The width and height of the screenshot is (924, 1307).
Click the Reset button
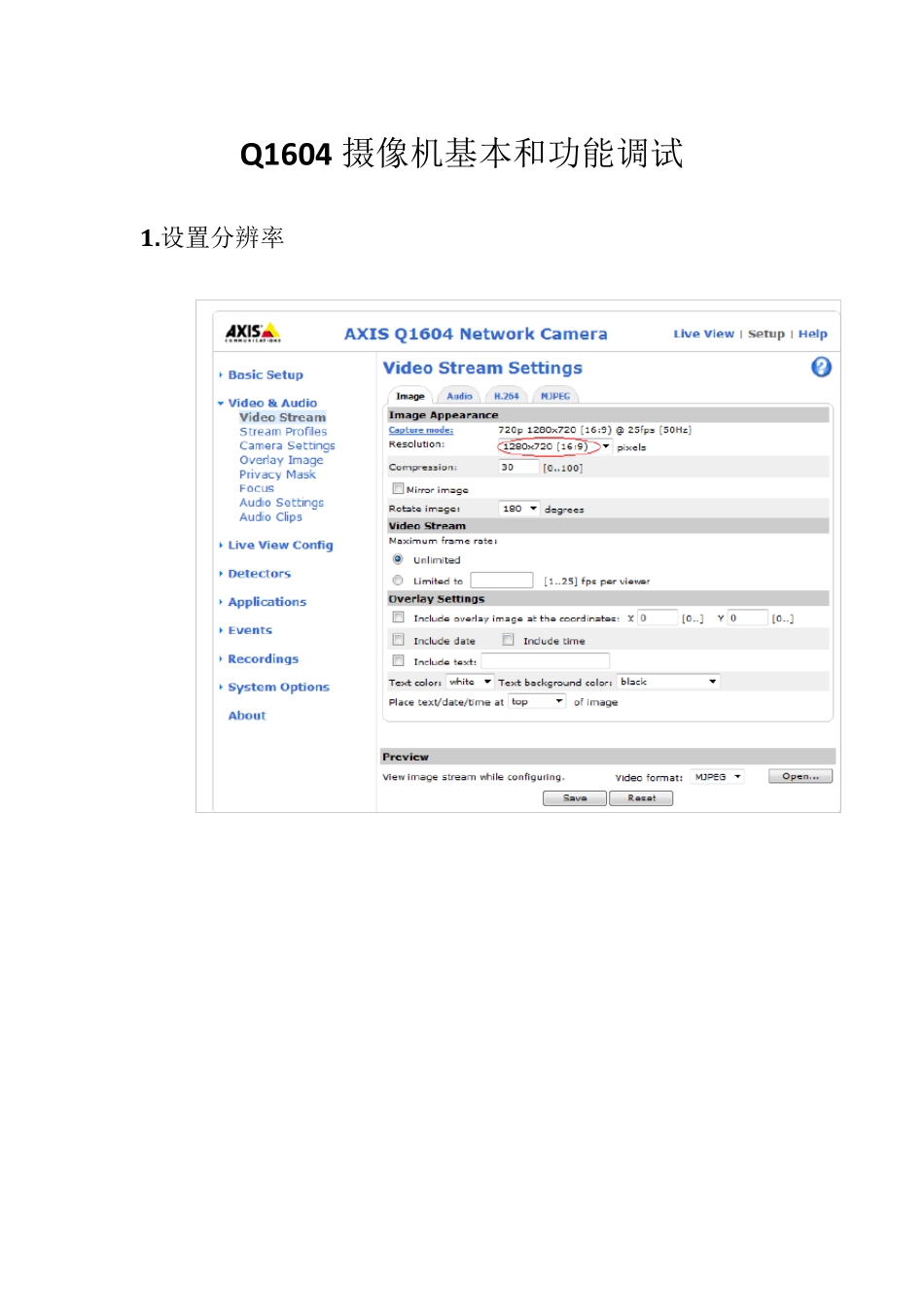click(641, 797)
